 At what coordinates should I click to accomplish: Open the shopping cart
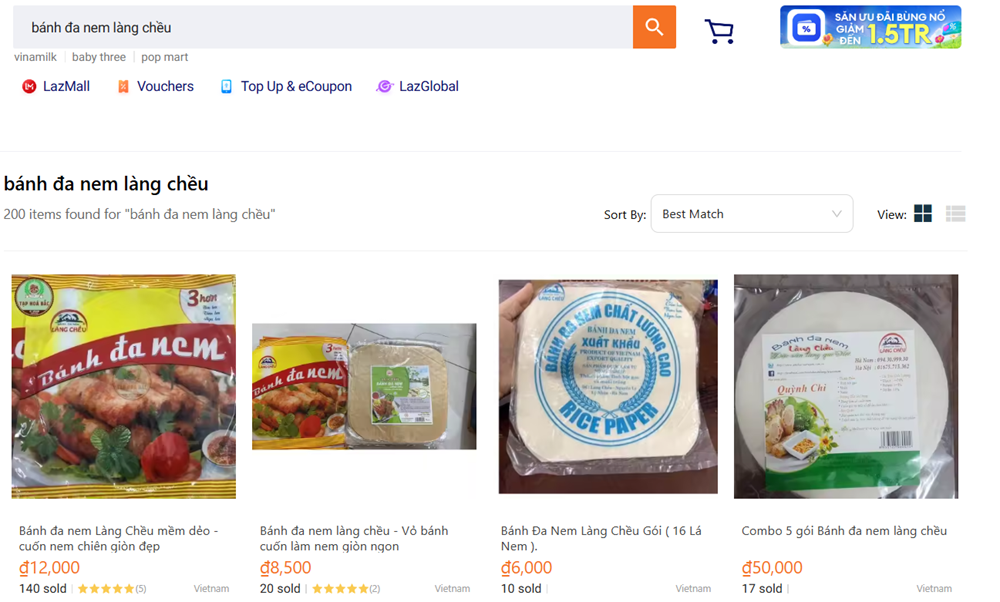719,31
